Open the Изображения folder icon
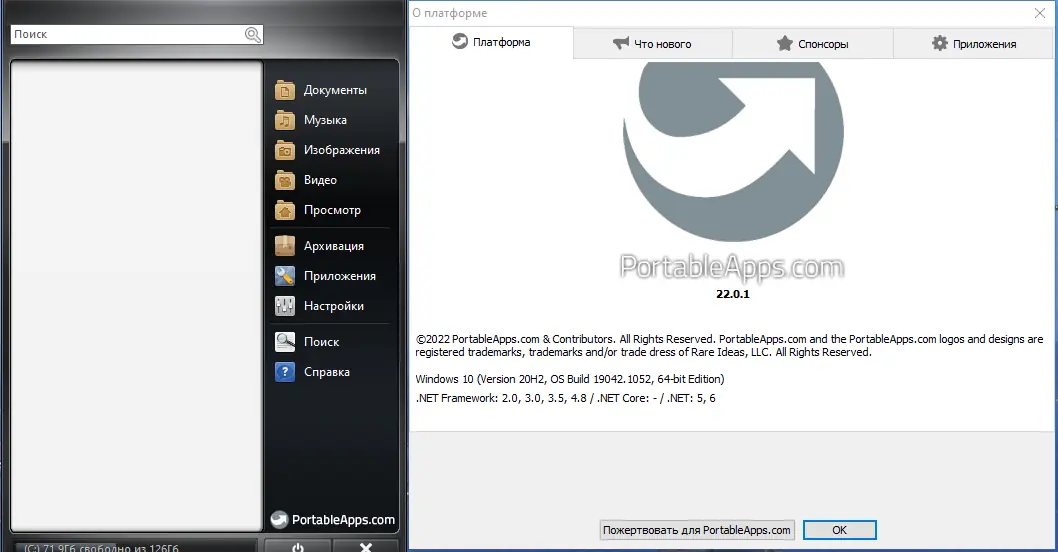Screen dimensions: 1058x552 click(x=285, y=150)
